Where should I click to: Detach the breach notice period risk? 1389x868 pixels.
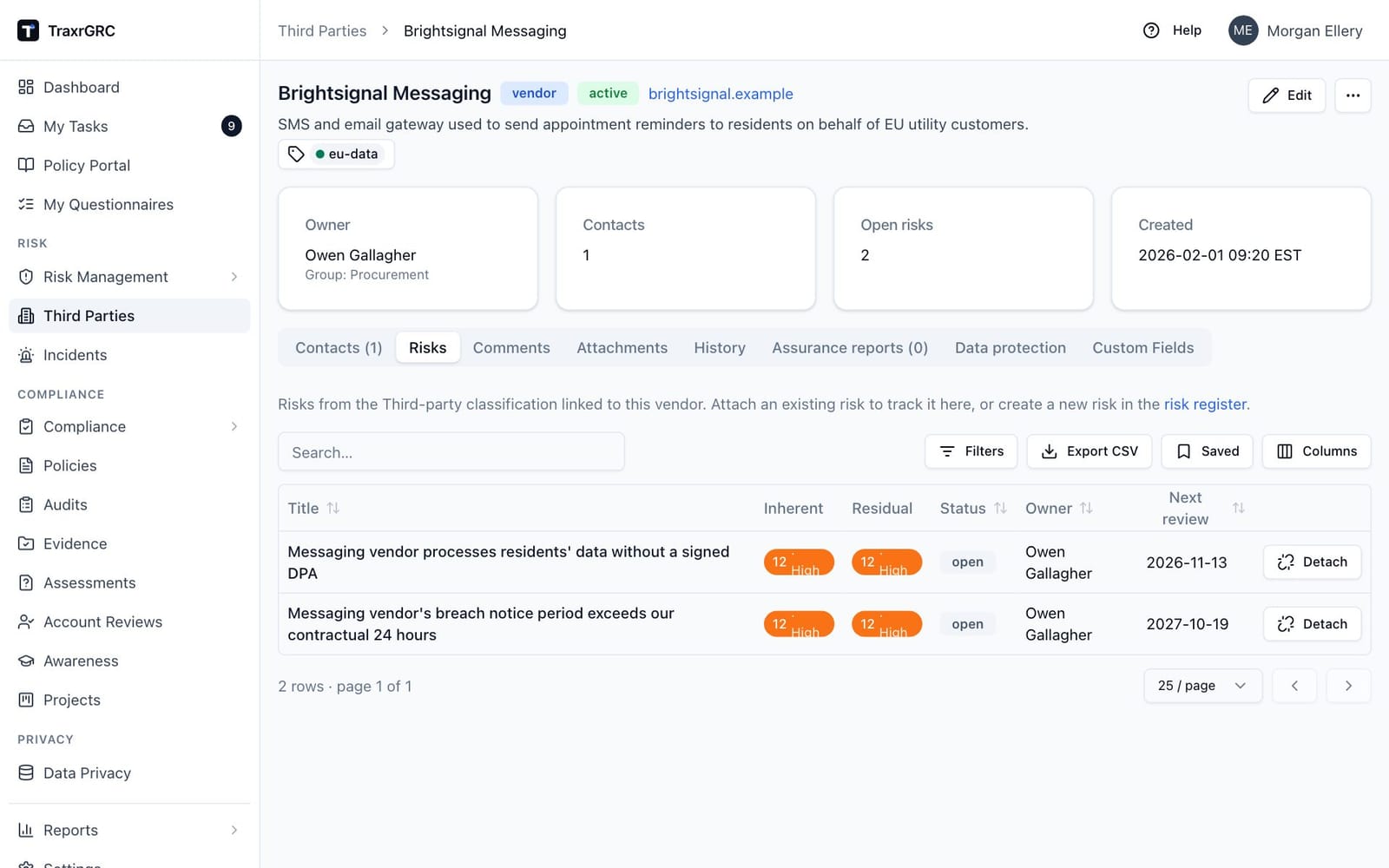tap(1312, 624)
